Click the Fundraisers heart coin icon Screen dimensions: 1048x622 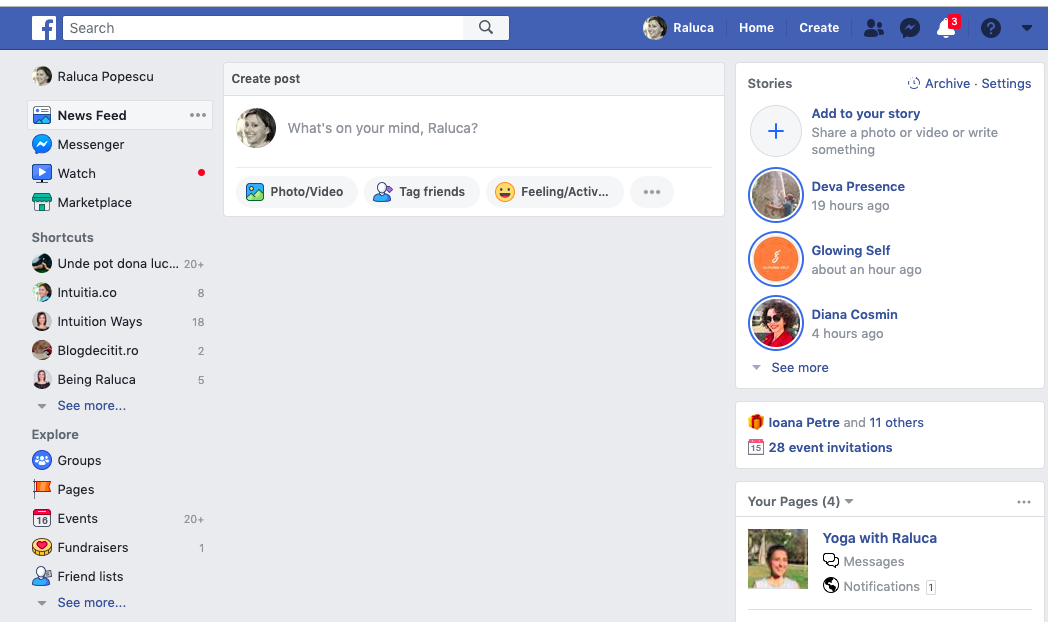click(x=41, y=547)
